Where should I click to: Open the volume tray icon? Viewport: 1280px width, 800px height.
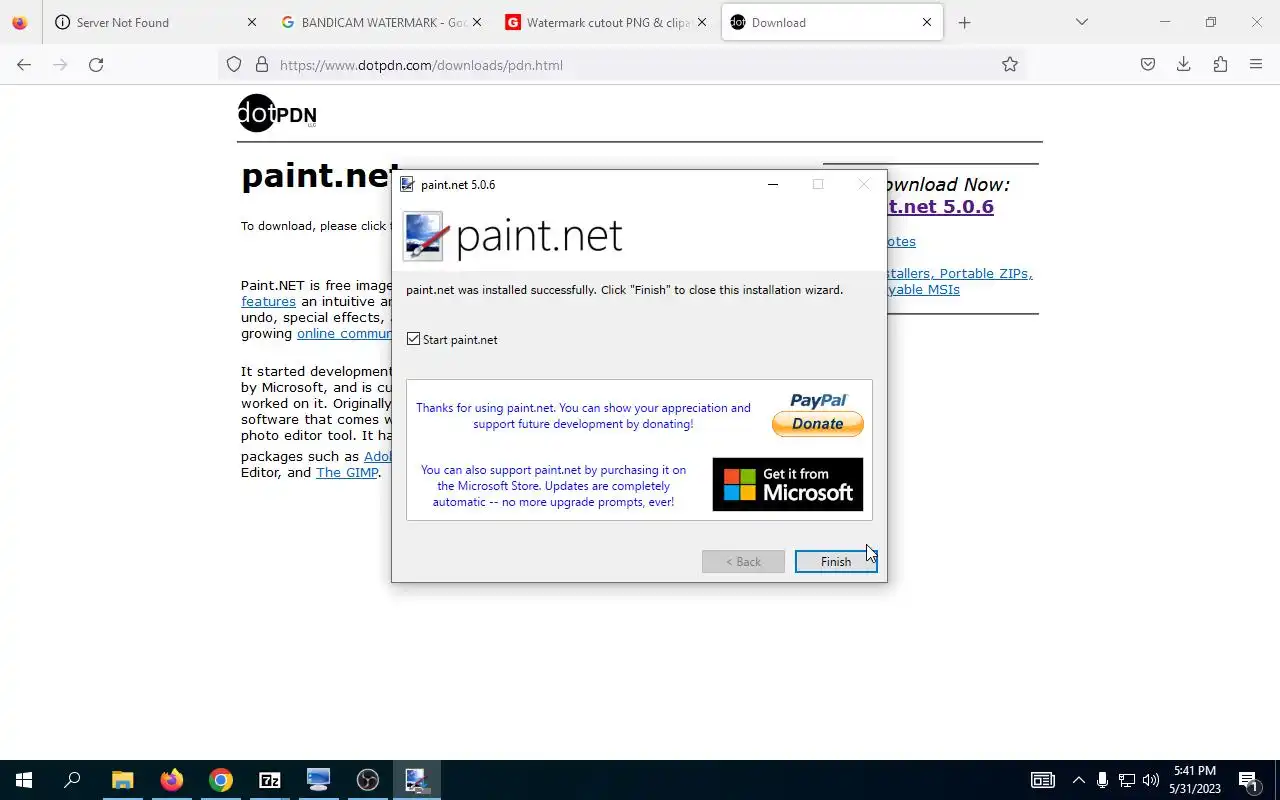pos(1150,780)
